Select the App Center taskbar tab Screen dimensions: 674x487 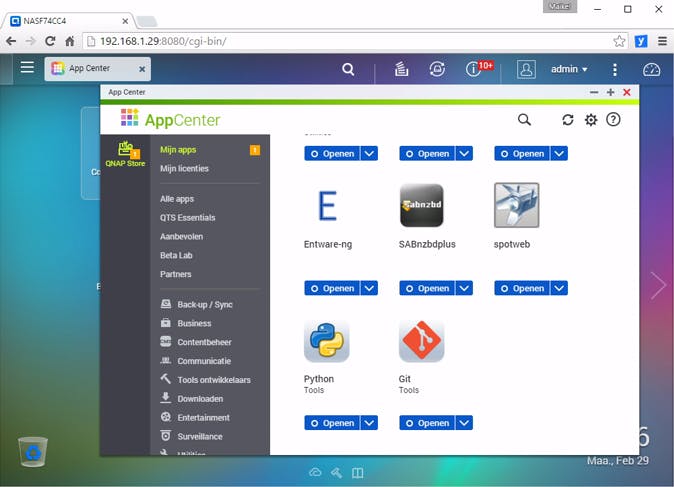click(98, 69)
